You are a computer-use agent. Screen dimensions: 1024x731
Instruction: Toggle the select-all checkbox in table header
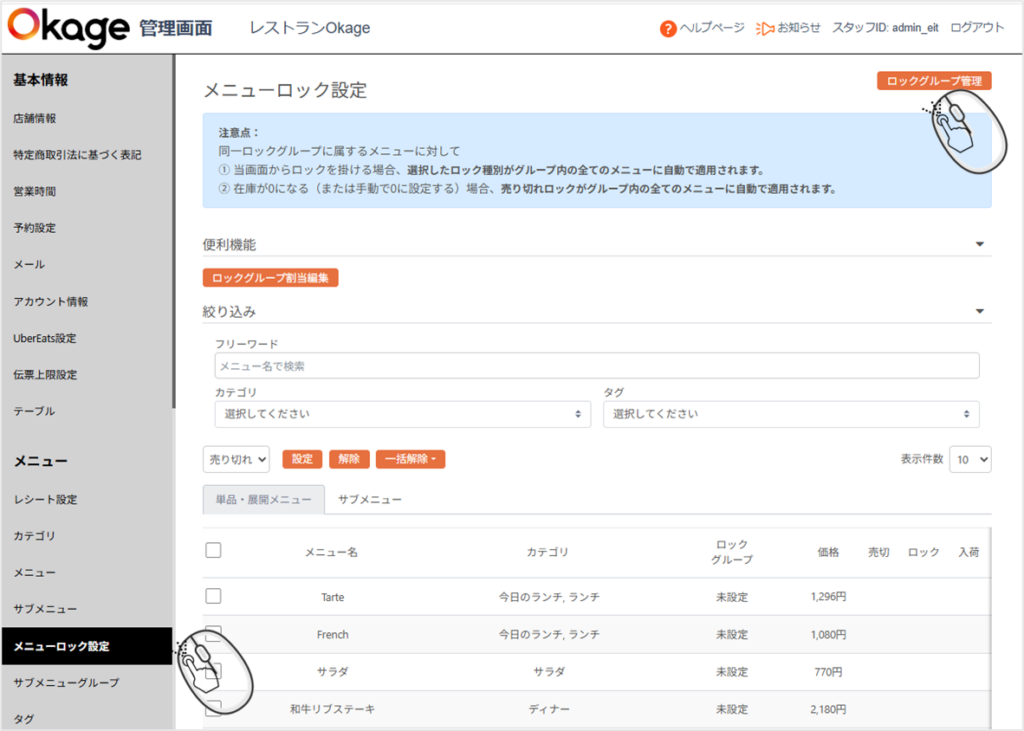point(213,550)
